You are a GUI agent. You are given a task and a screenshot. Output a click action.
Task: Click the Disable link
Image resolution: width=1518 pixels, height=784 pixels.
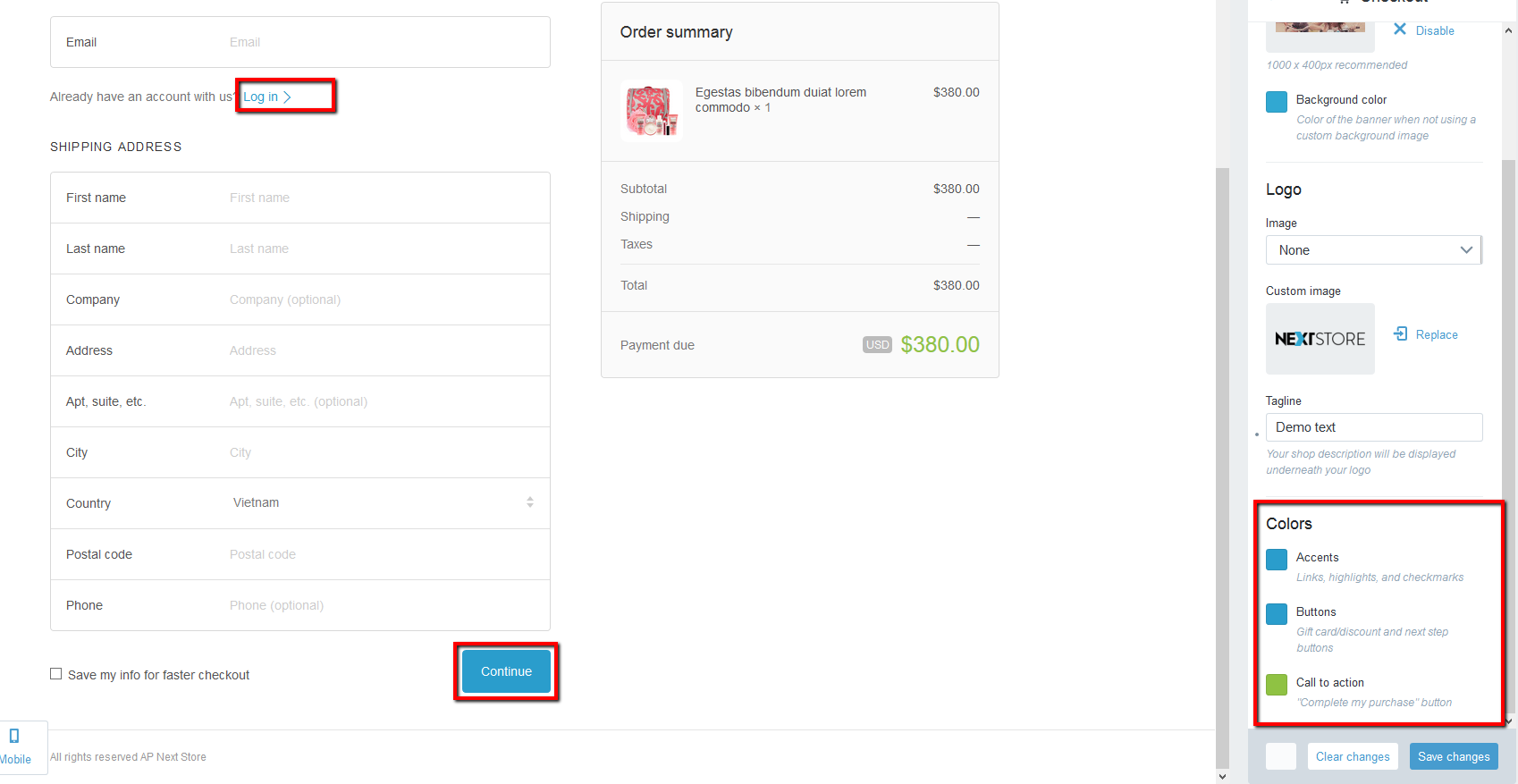(x=1435, y=30)
